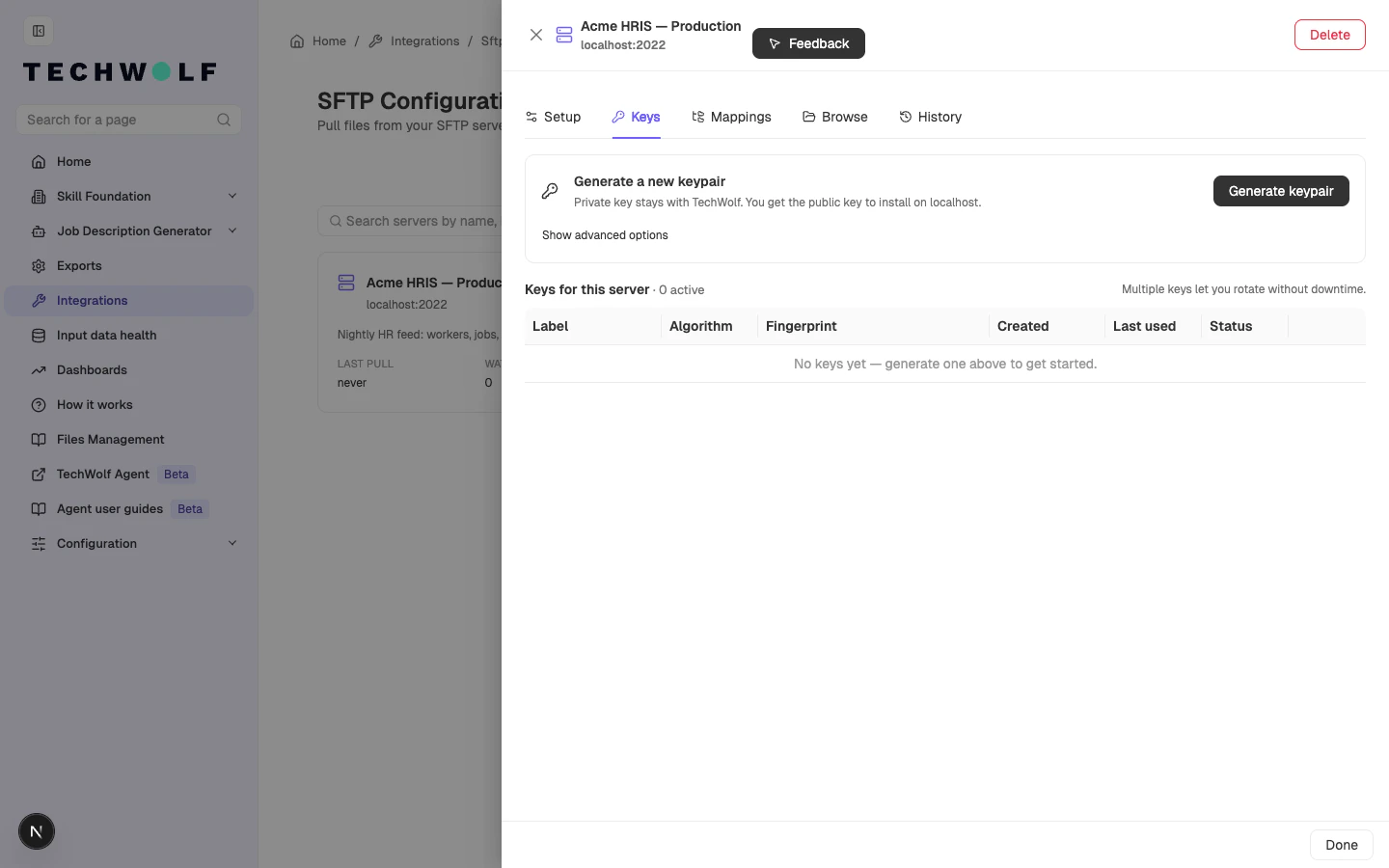The image size is (1389, 868).
Task: Open Exports in the sidebar
Action: tap(129, 266)
